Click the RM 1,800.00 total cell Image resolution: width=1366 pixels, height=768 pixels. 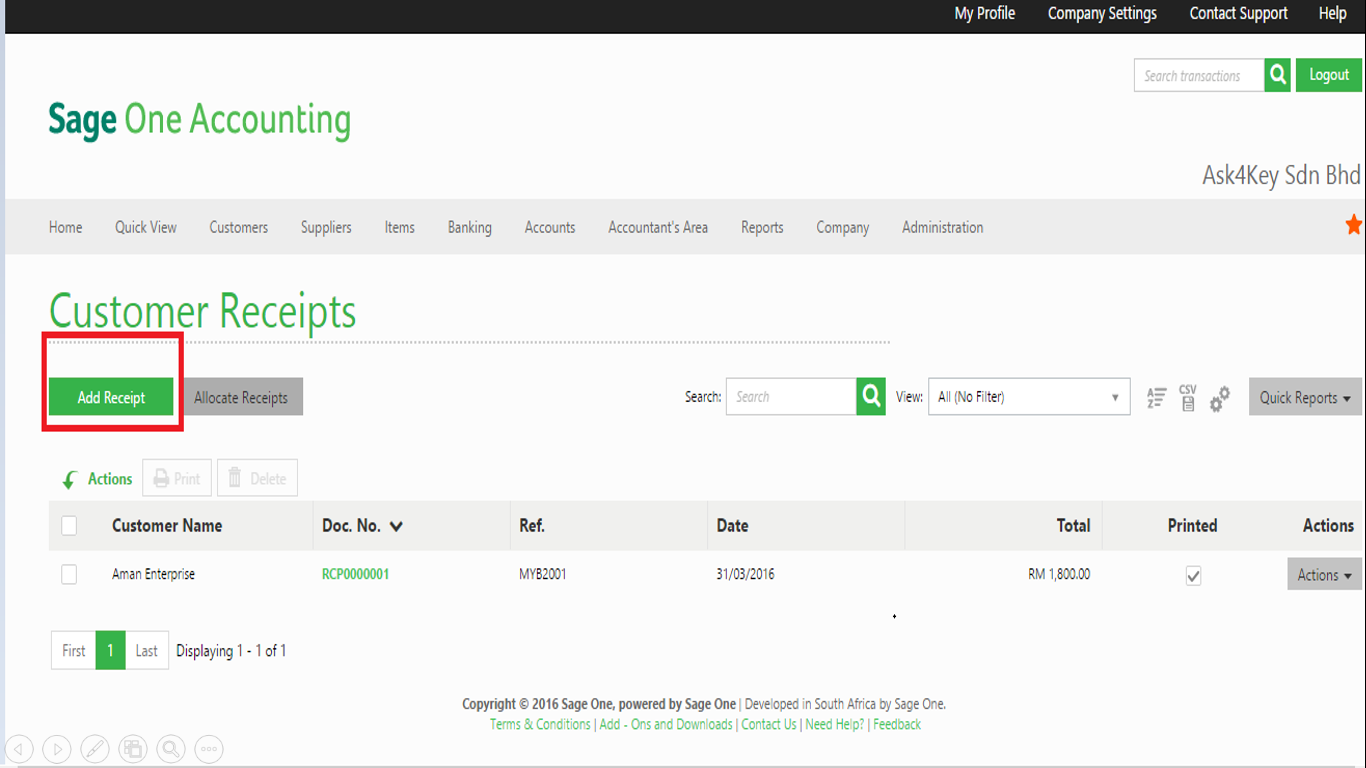coord(1059,574)
